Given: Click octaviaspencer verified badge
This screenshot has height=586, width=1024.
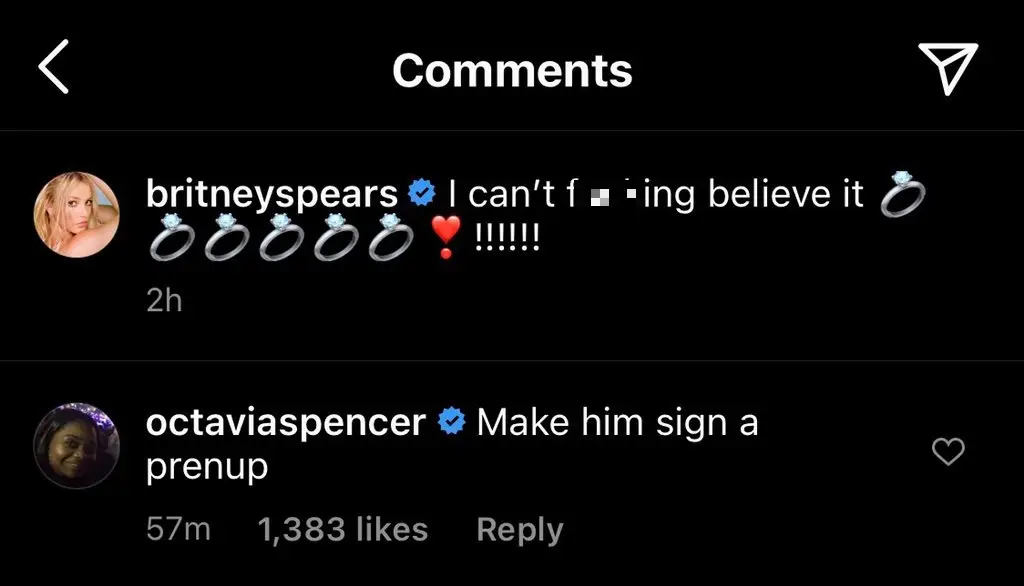Looking at the screenshot, I should 452,421.
